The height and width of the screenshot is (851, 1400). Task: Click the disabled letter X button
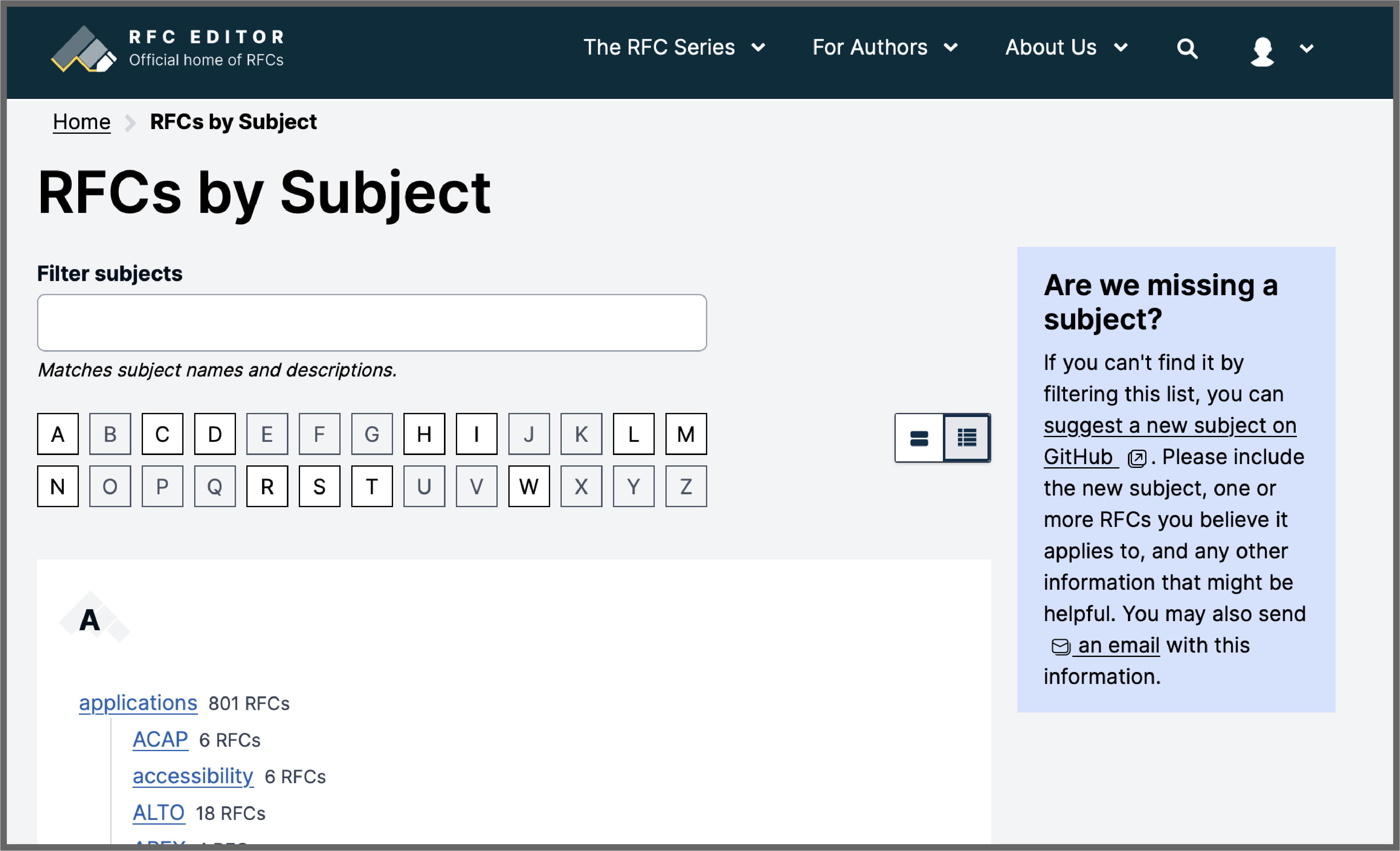pyautogui.click(x=581, y=486)
